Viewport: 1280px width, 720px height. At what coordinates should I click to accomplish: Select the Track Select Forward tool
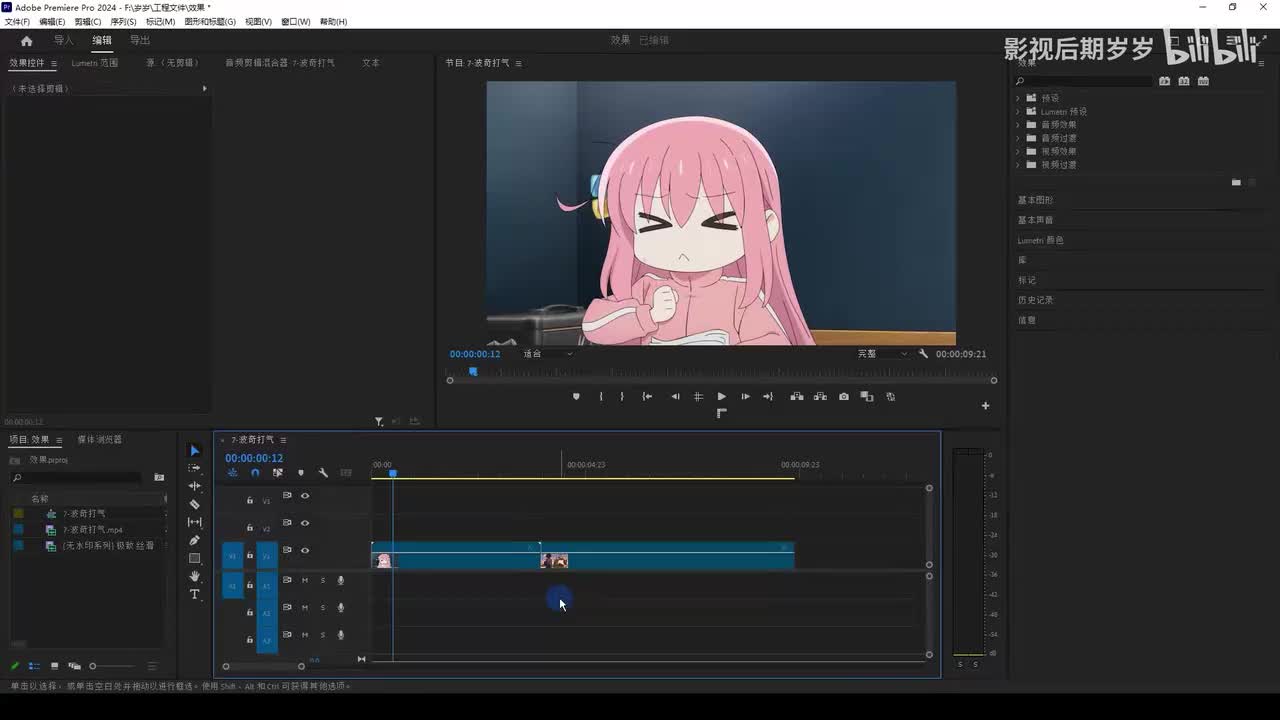click(194, 468)
